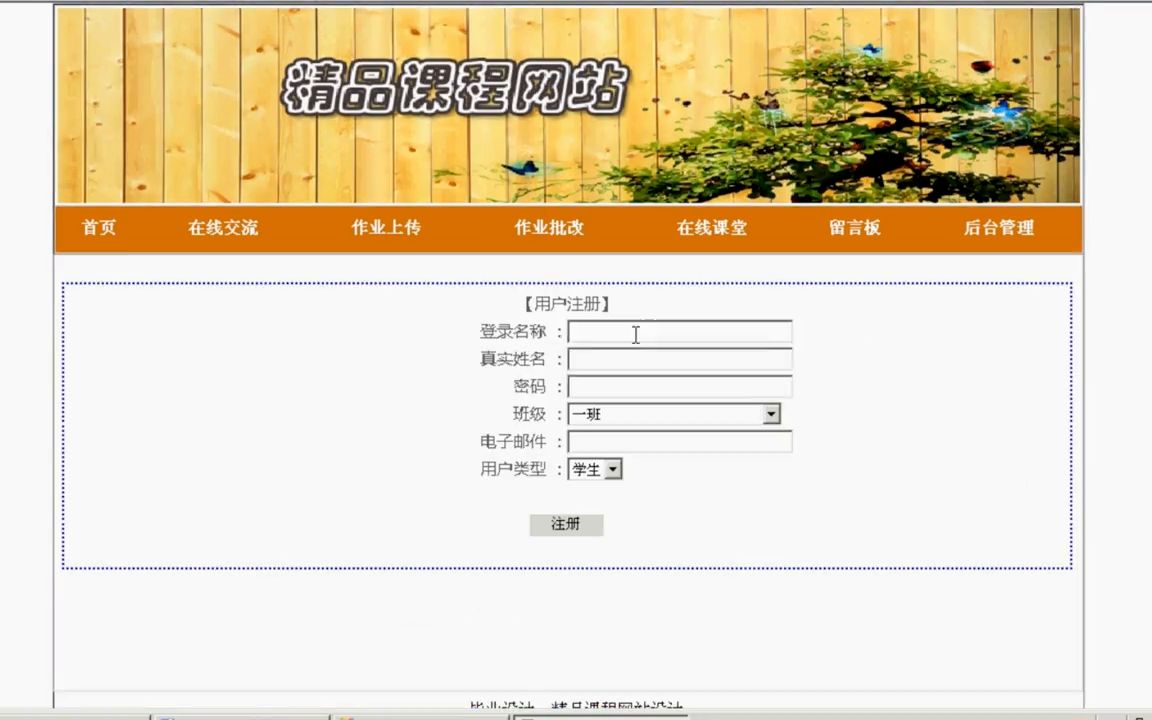Visit the 在线课堂 page
Screen dimensions: 1152x720
[711, 228]
